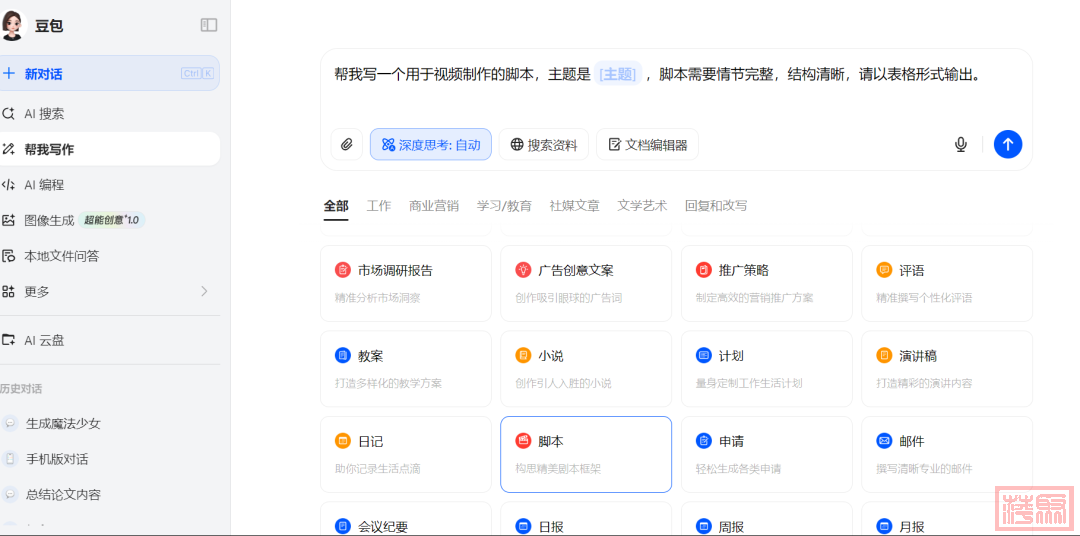Collapse the sidebar with the panel icon
1080x536 pixels.
tap(209, 25)
